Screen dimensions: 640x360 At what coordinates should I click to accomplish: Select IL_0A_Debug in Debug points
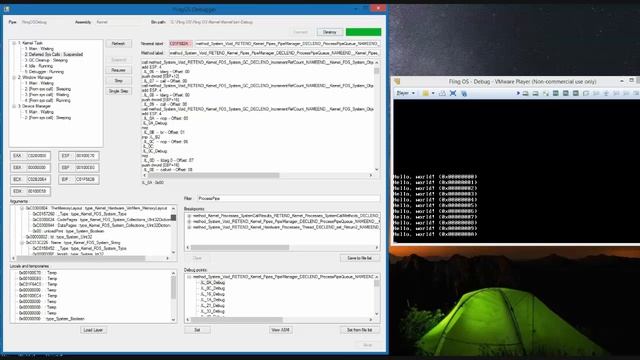212,282
